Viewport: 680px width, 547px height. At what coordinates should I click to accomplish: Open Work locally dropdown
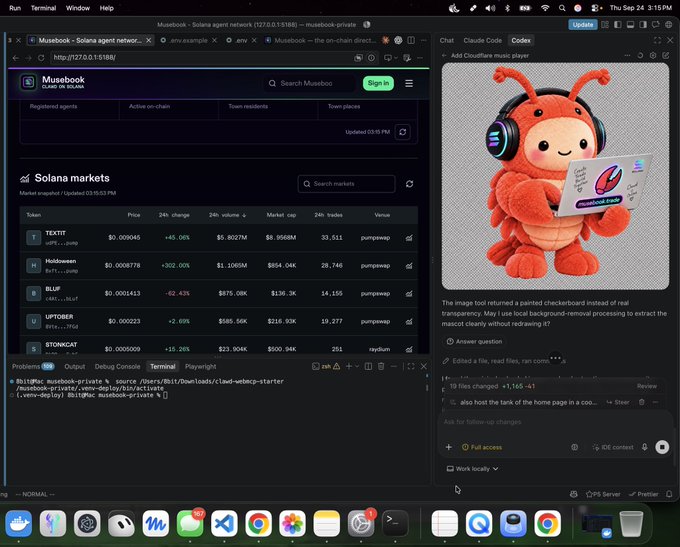pos(472,469)
